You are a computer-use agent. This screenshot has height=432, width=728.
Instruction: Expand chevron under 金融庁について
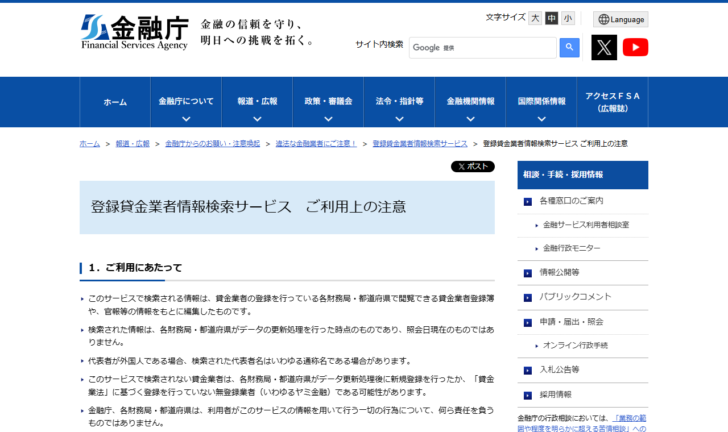pos(186,119)
